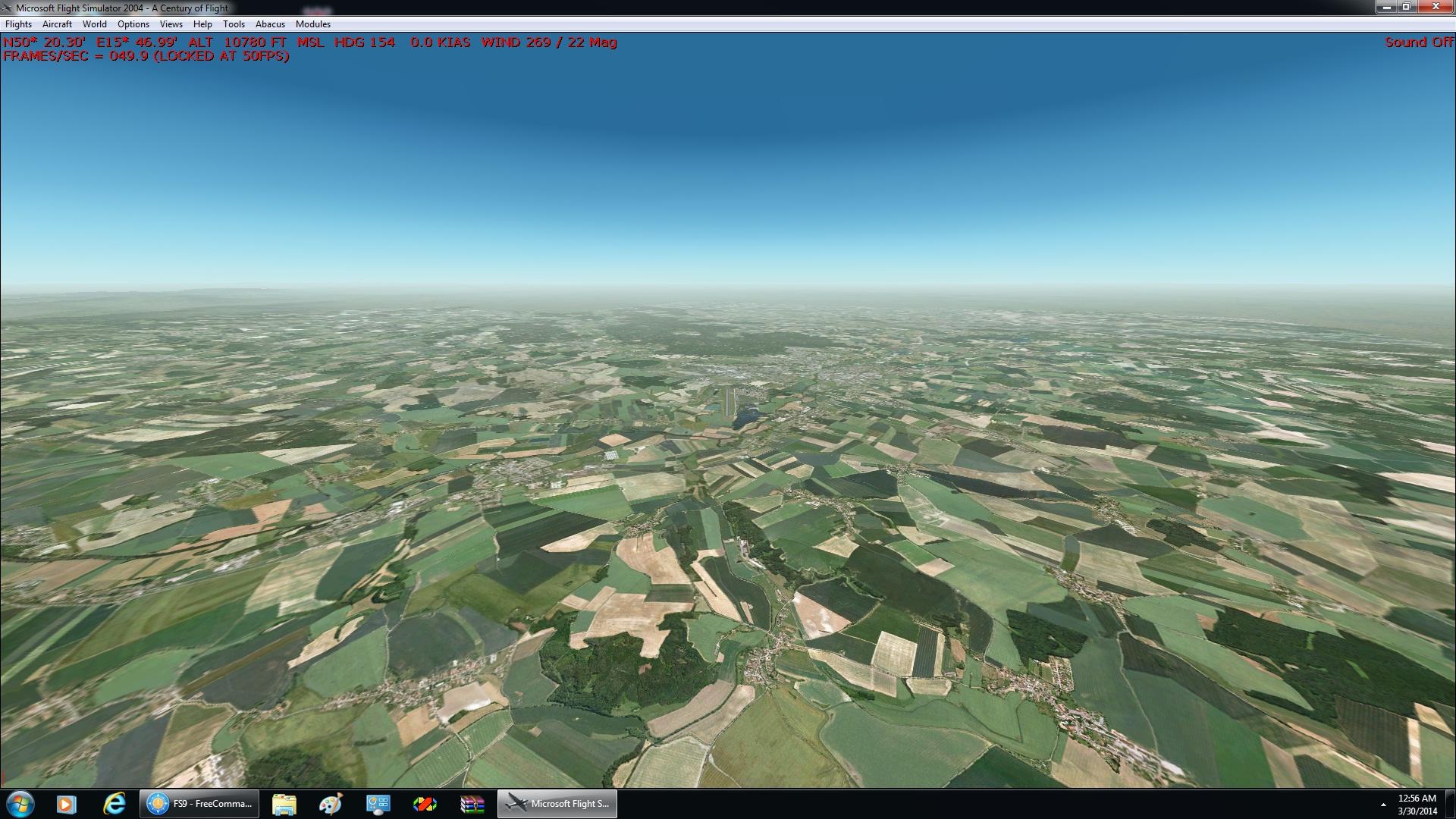The image size is (1456, 819).
Task: Open the Tools menu
Action: (234, 24)
